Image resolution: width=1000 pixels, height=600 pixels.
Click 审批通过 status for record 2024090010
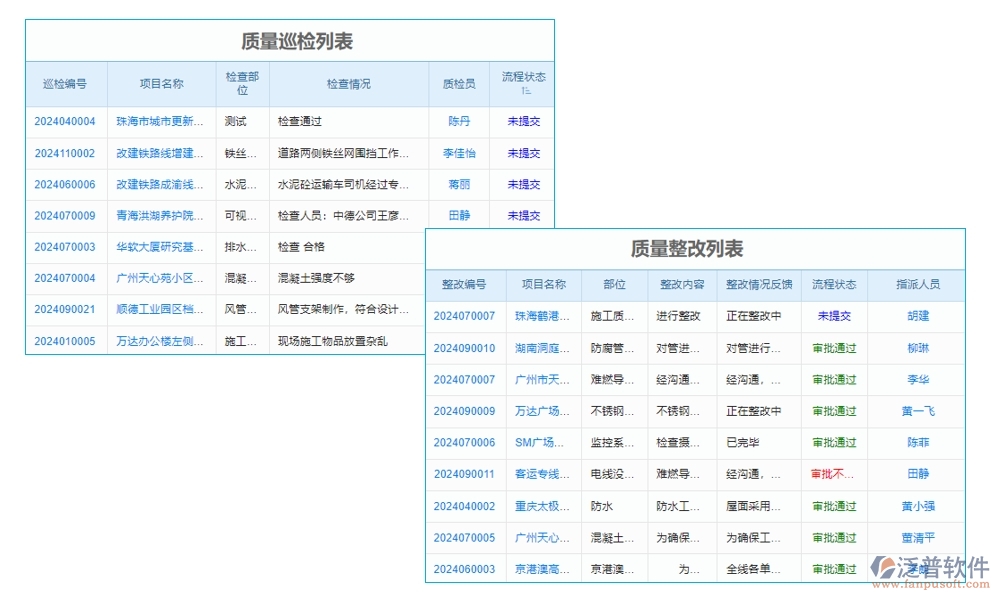[836, 348]
